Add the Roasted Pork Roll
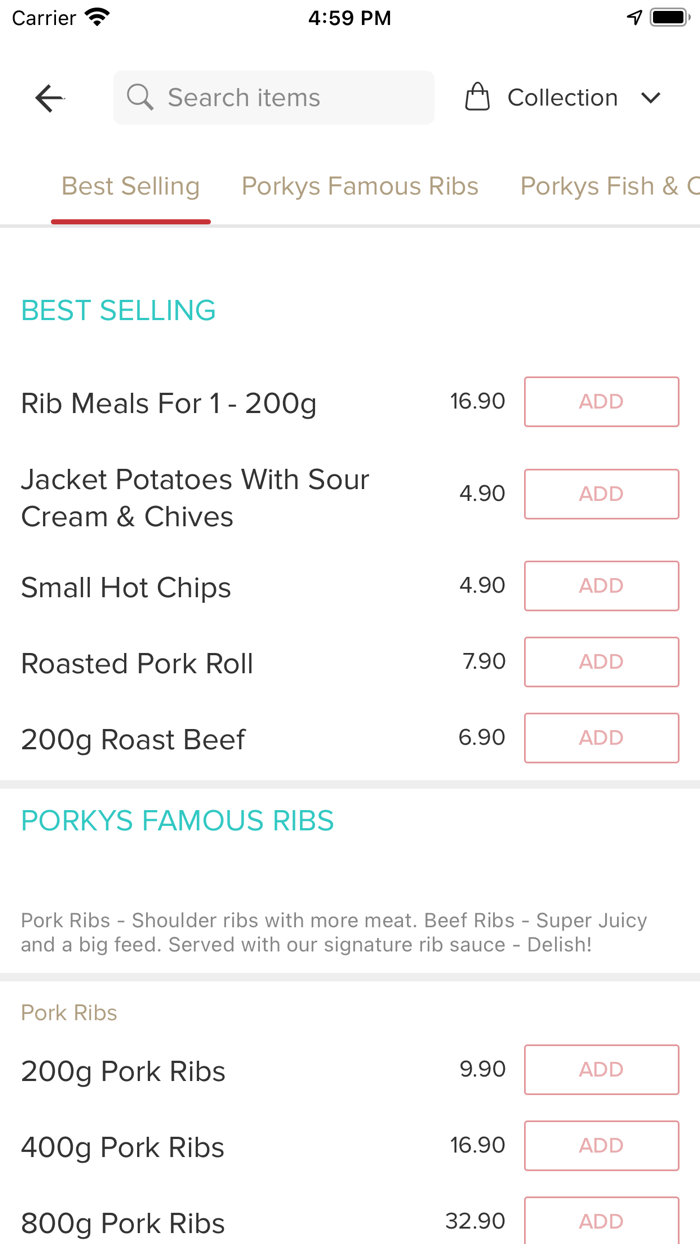Screen dimensions: 700x1244 601,661
